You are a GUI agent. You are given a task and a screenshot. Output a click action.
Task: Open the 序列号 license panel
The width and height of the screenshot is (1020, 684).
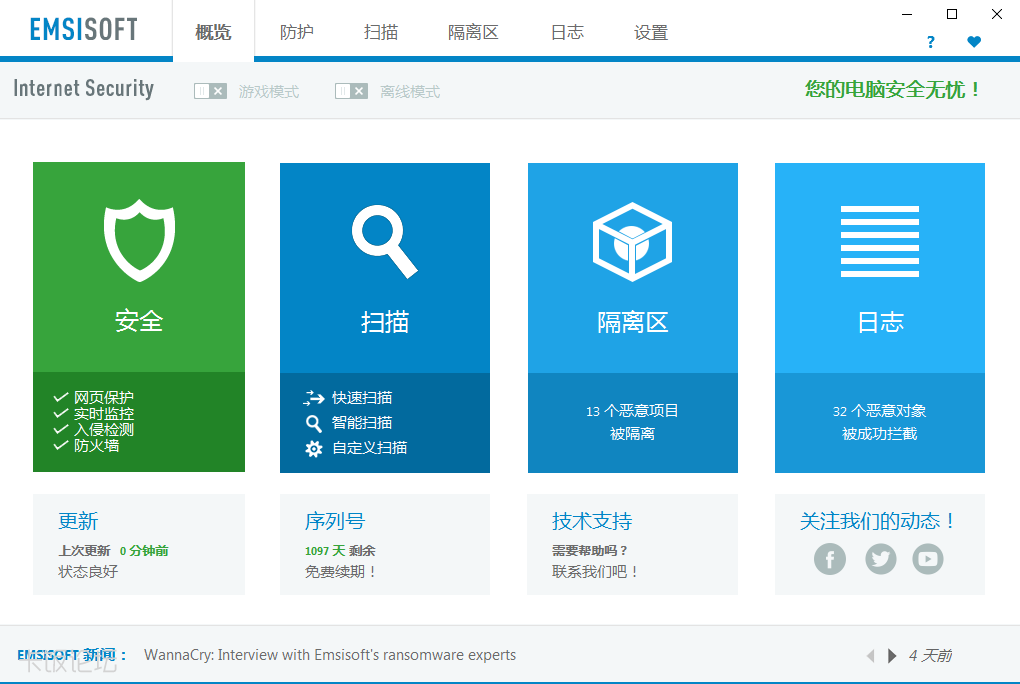[385, 544]
